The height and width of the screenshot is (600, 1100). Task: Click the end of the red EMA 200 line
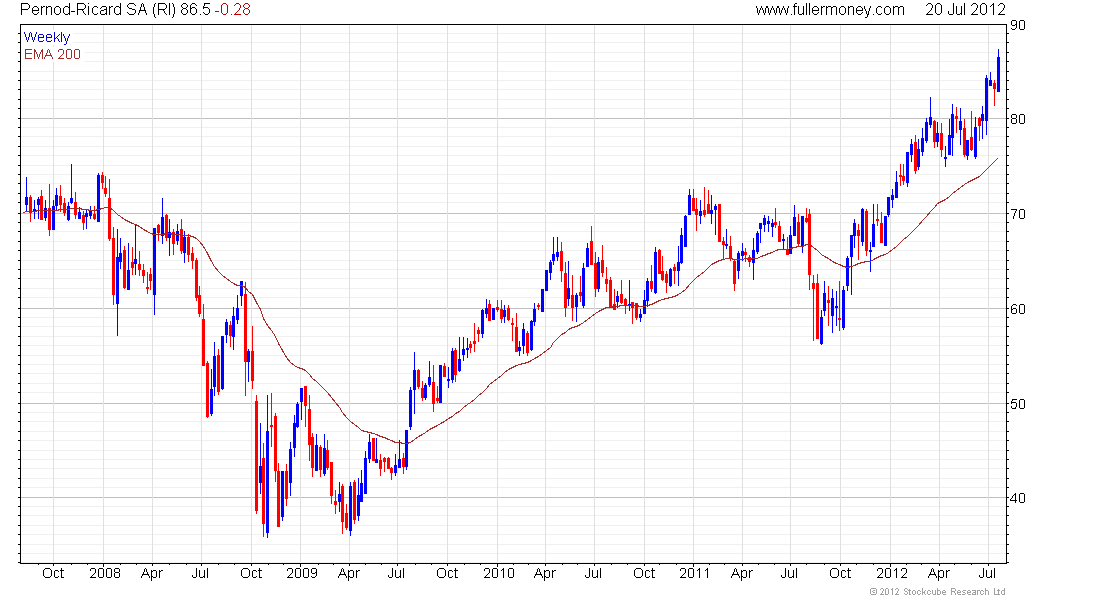pos(997,159)
